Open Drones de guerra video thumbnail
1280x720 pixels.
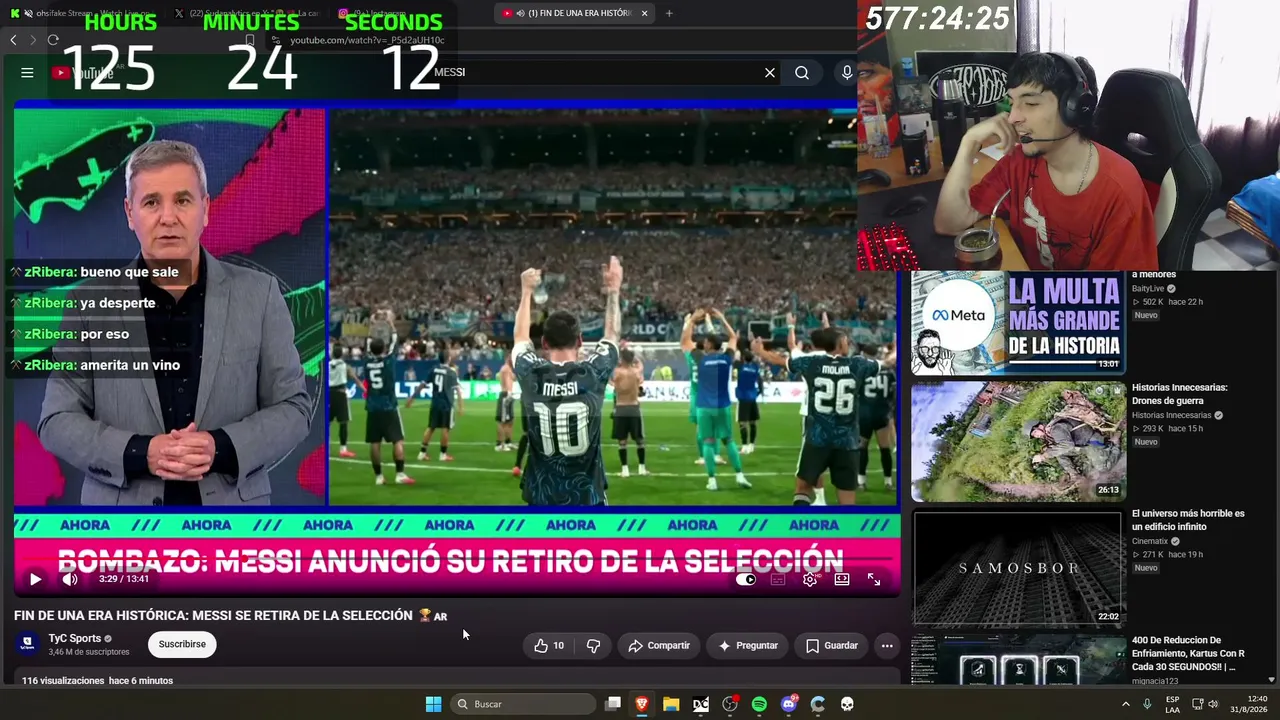point(1018,441)
